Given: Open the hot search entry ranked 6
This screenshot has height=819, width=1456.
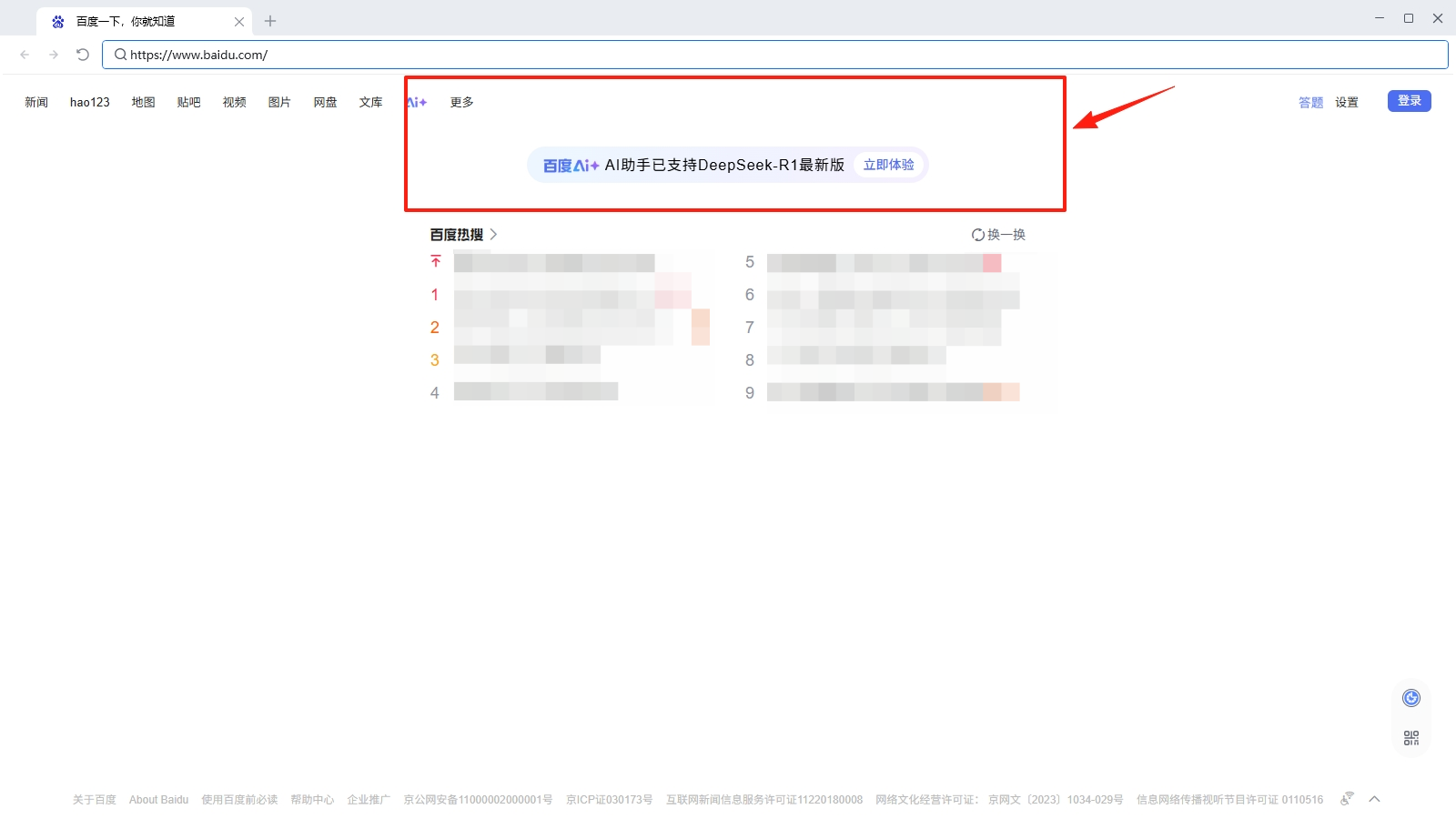Looking at the screenshot, I should 883,296.
